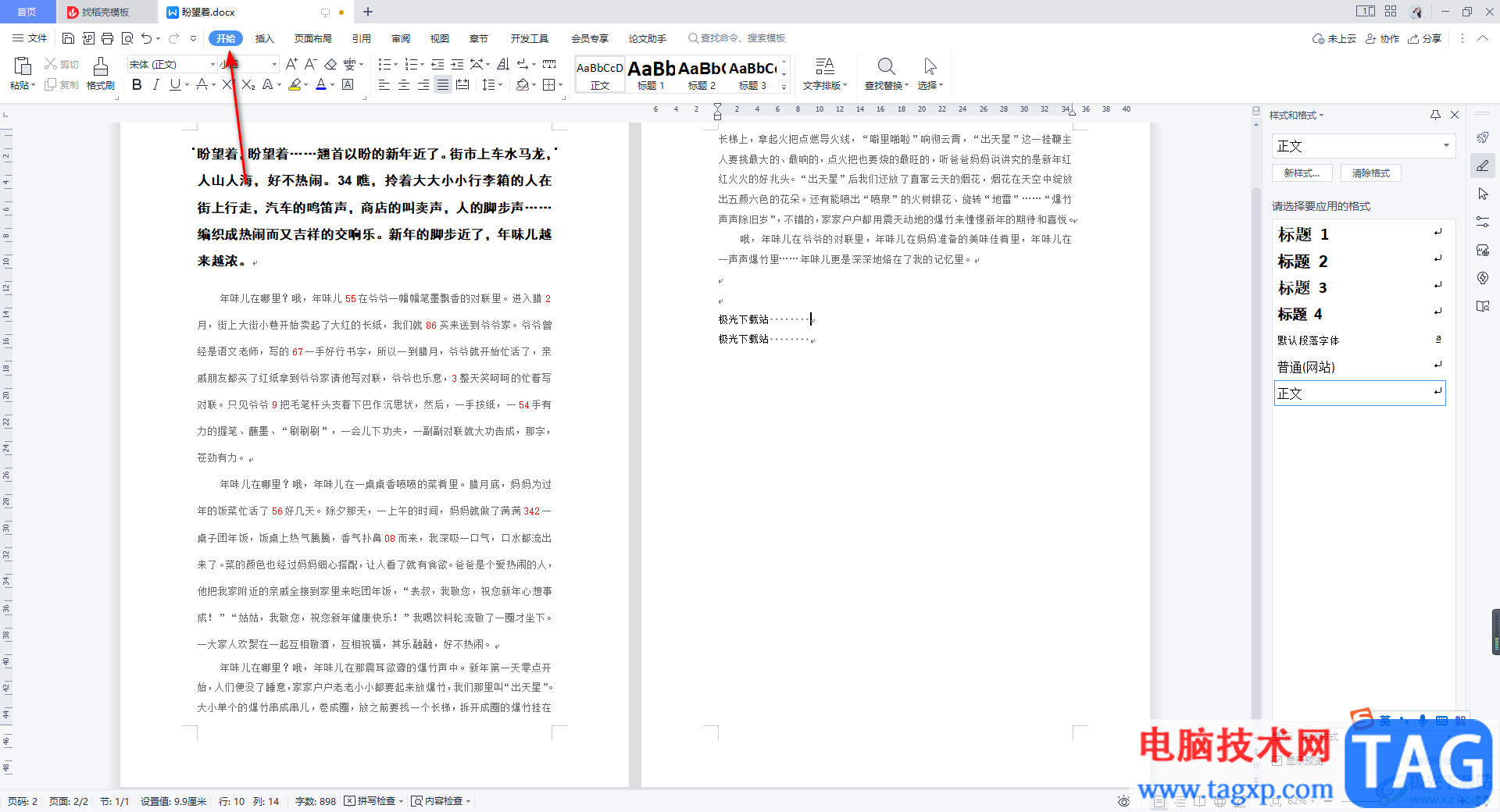Click the Print icon
The width and height of the screenshot is (1500, 812).
(108, 38)
